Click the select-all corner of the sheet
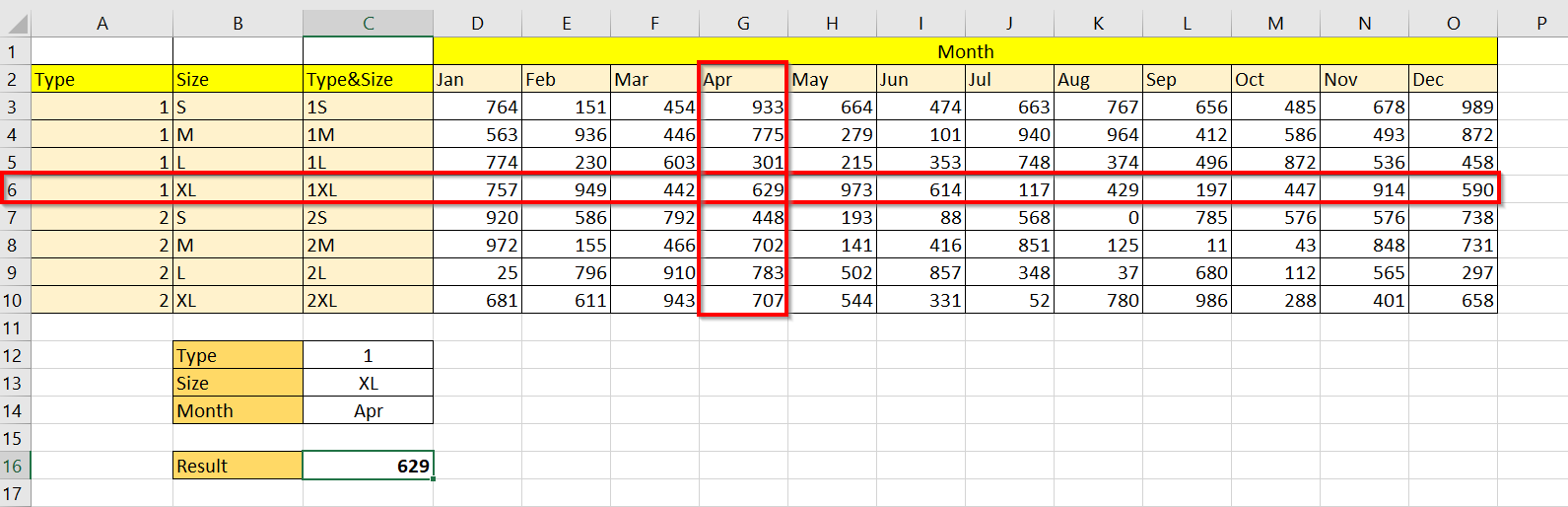The width and height of the screenshot is (1568, 507). pos(15,23)
